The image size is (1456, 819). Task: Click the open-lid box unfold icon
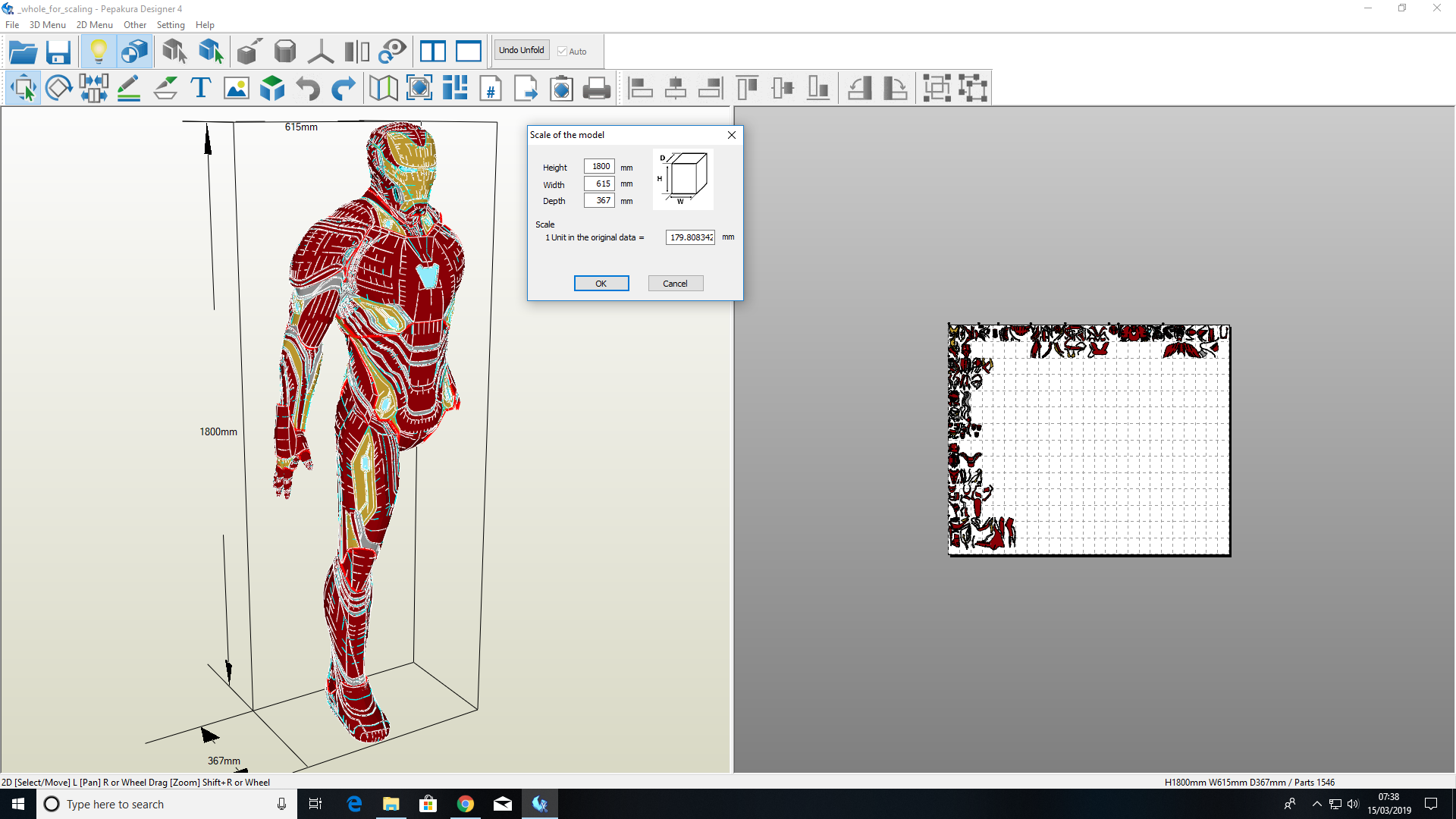pyautogui.click(x=249, y=52)
